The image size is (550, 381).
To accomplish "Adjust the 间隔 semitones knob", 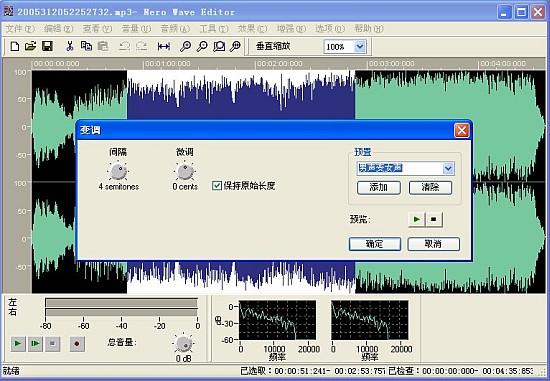I will [118, 171].
